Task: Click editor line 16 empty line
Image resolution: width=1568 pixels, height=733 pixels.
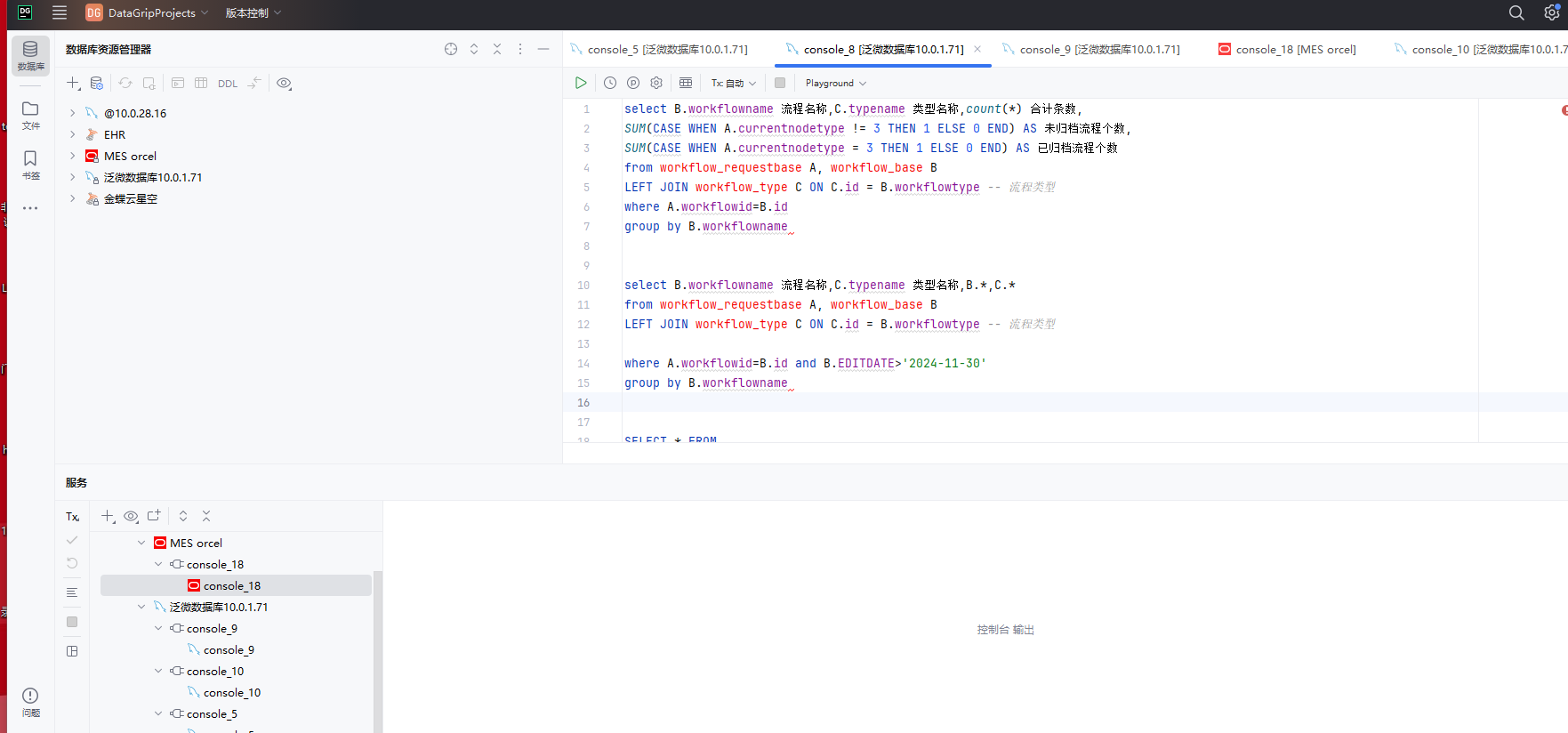Action: coord(1049,402)
